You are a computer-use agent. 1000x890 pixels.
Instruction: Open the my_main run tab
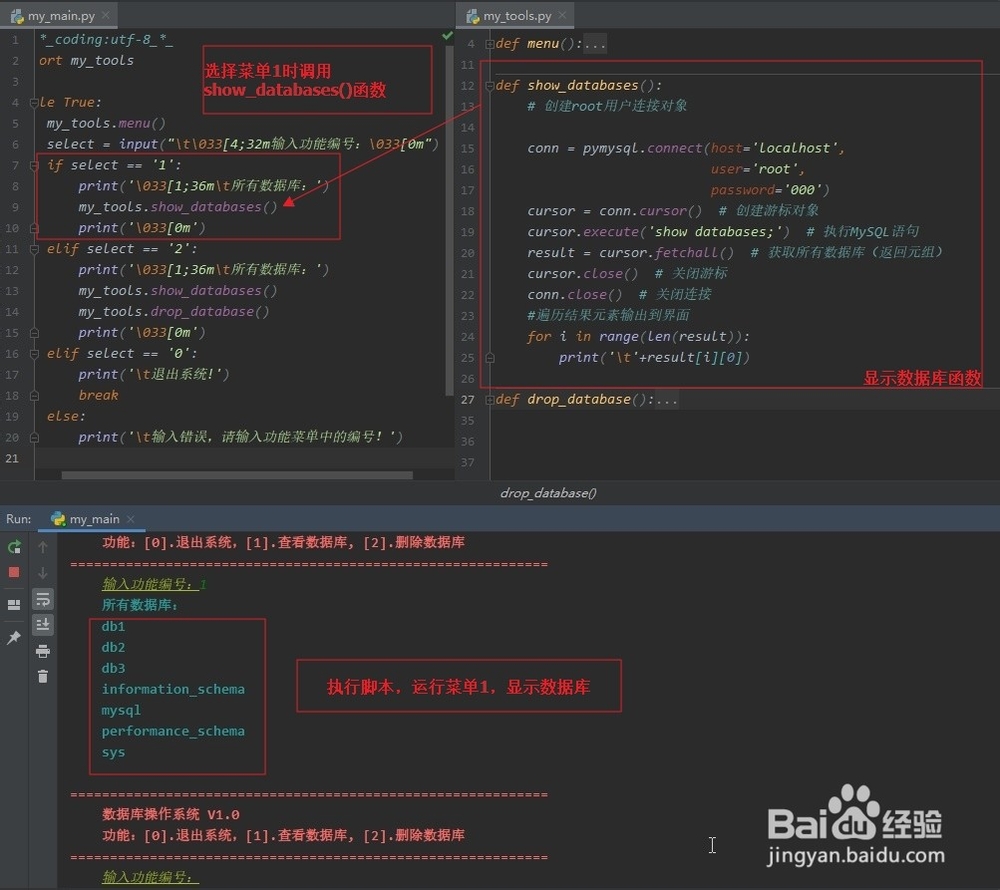point(93,519)
